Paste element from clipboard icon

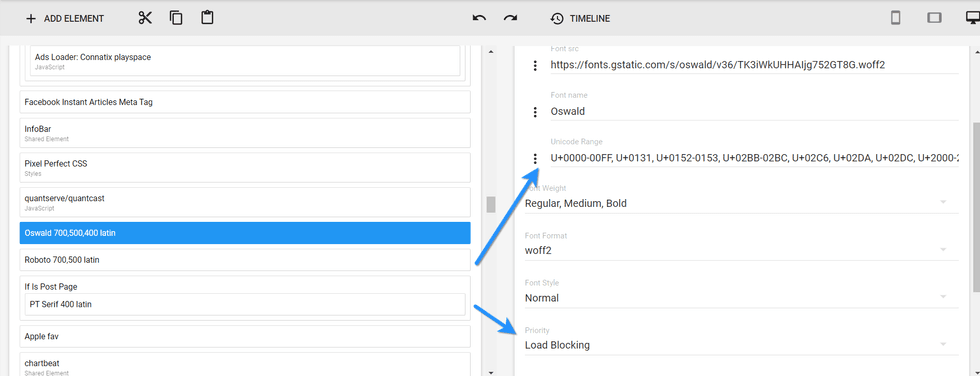(208, 17)
